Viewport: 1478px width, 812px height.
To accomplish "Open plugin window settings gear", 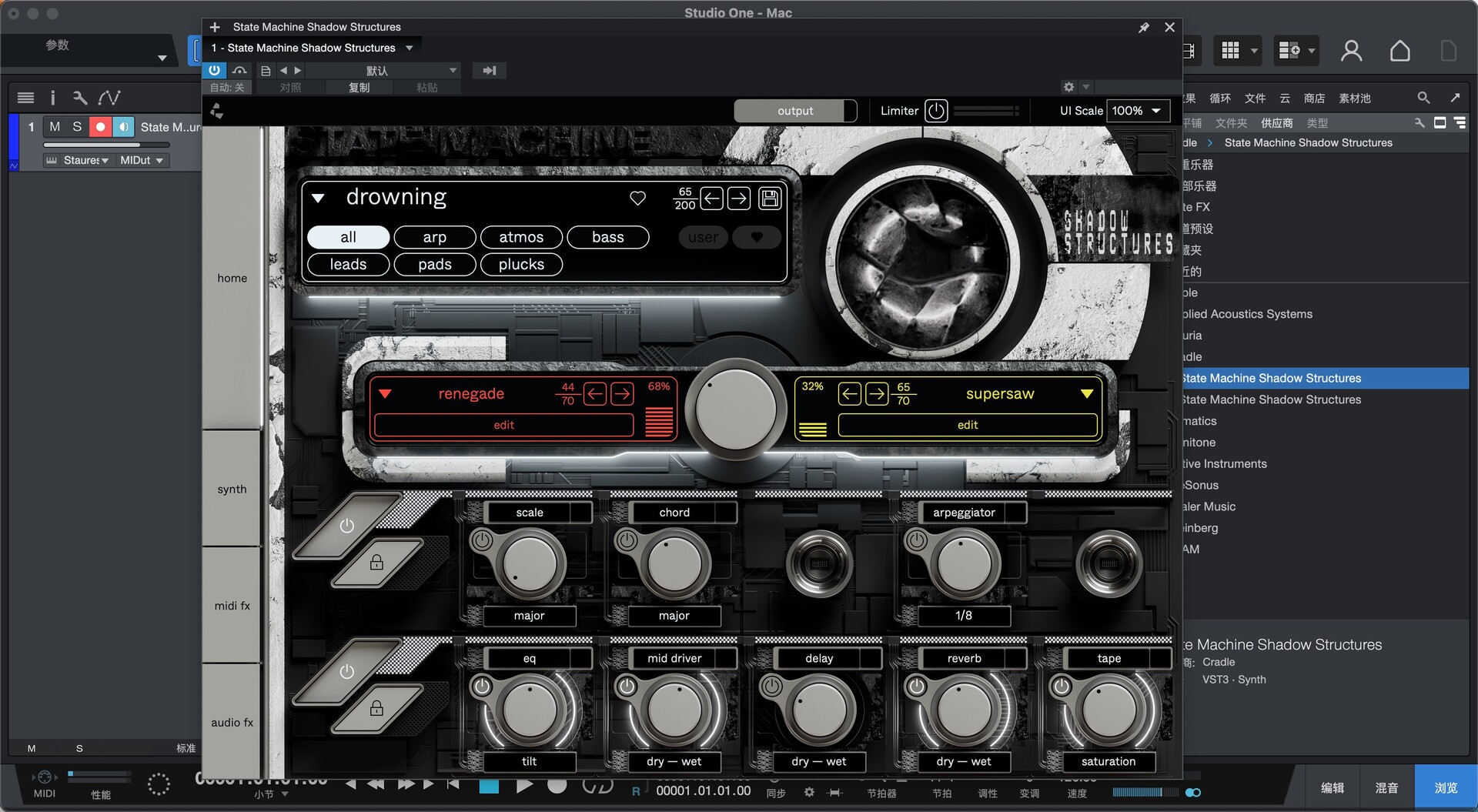I will click(x=1068, y=87).
